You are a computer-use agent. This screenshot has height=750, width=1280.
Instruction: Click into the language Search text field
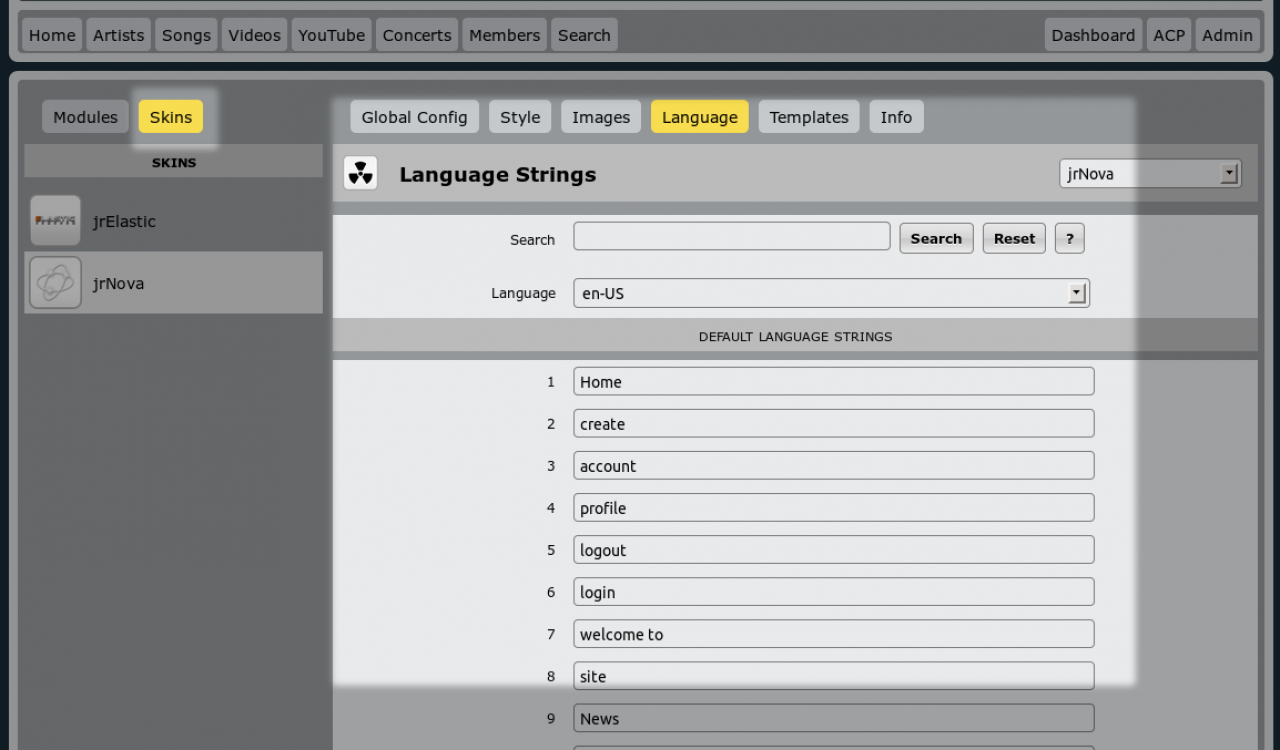click(731, 237)
